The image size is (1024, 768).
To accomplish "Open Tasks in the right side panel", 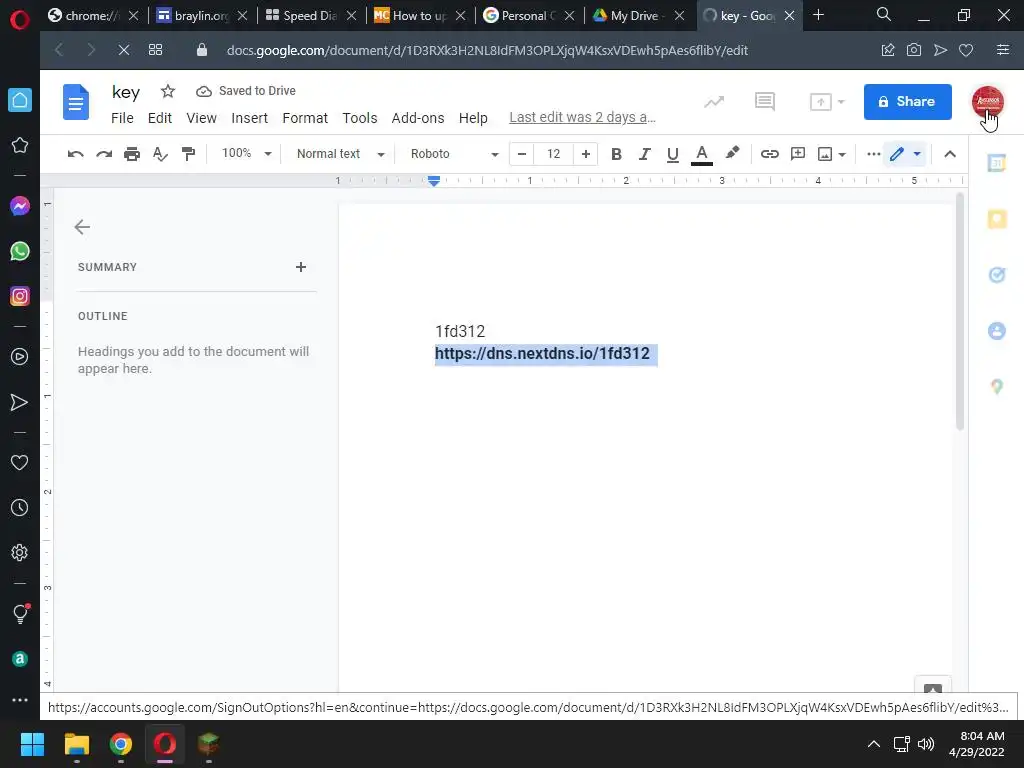I will point(997,275).
